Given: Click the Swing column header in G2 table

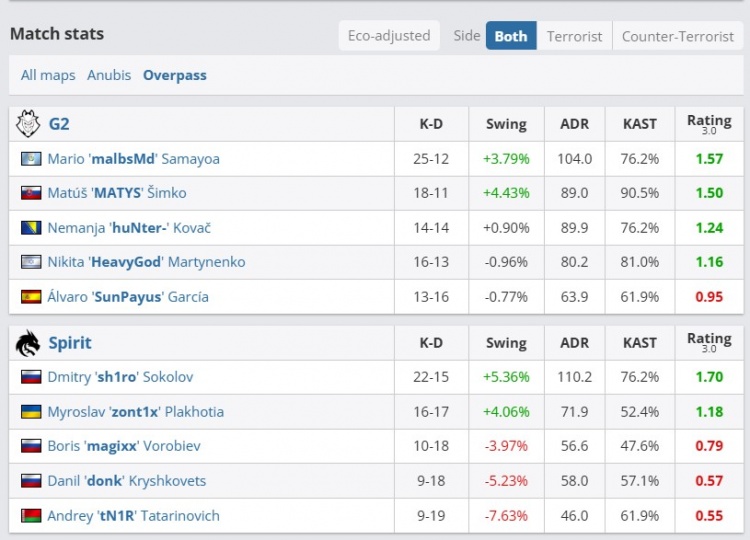Looking at the screenshot, I should pyautogui.click(x=506, y=124).
